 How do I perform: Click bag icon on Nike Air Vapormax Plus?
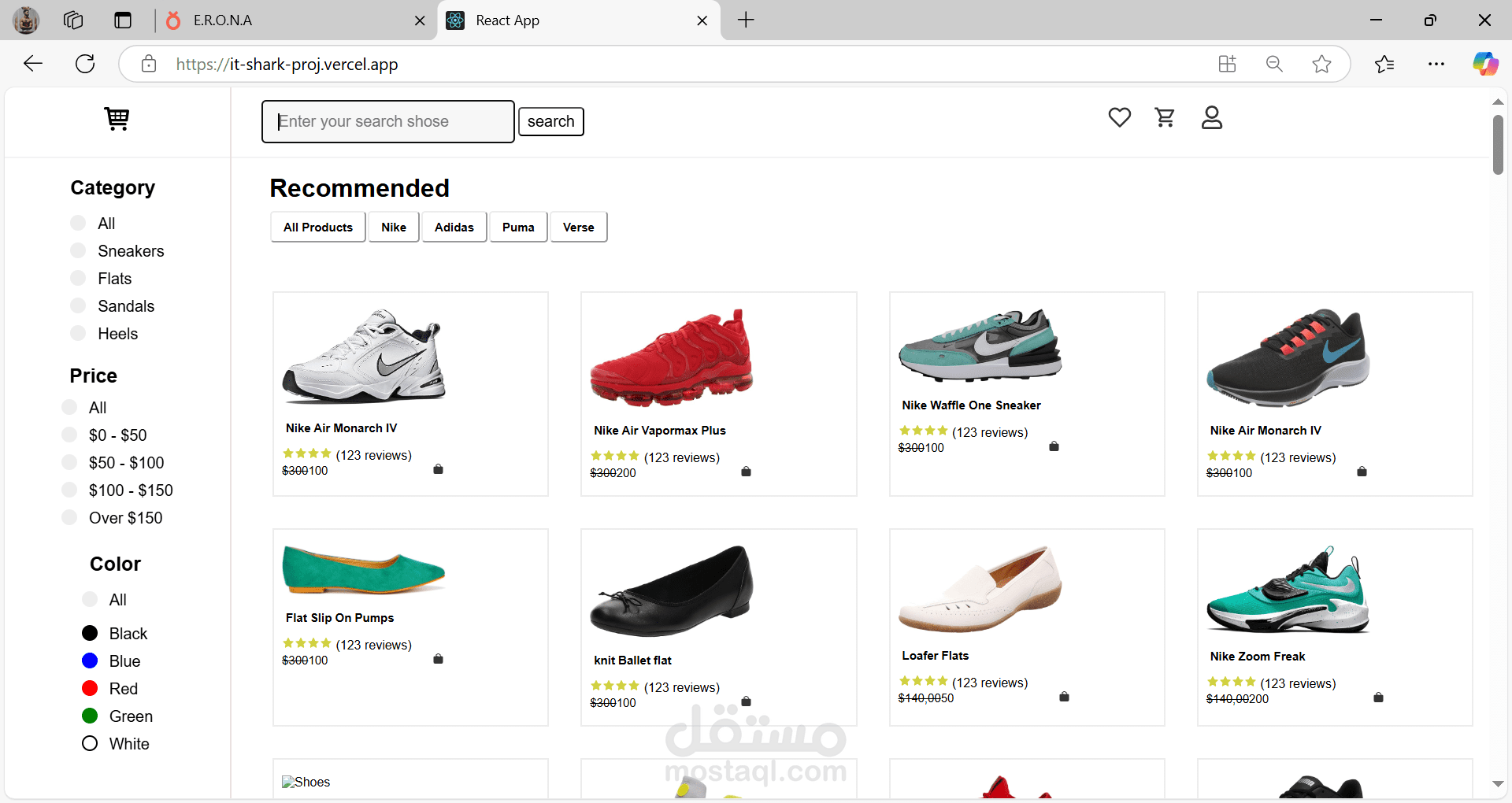[747, 472]
